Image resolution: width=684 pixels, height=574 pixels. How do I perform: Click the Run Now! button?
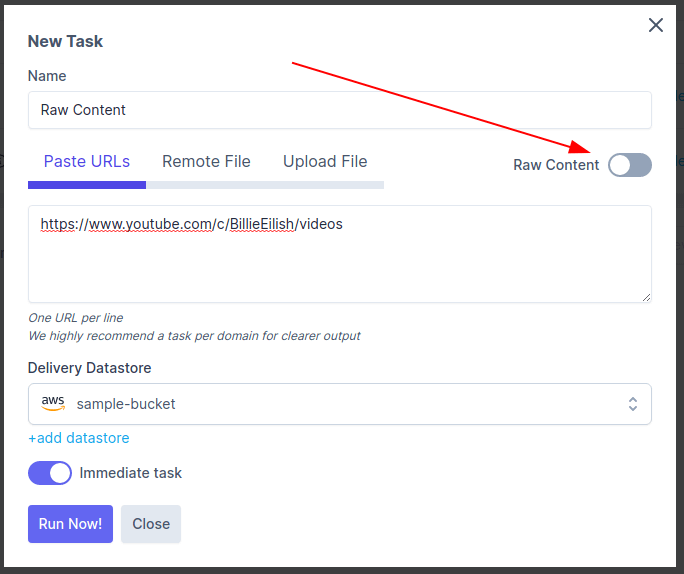point(70,524)
